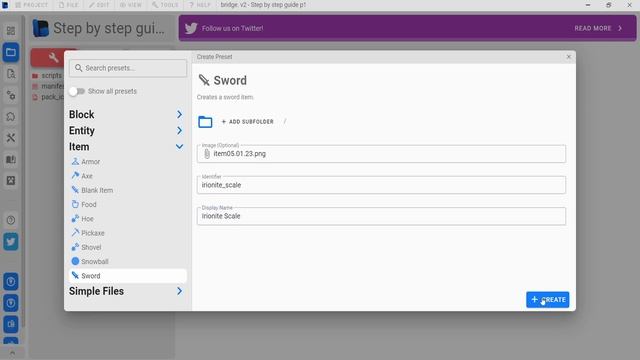Click the Display Name input field
Screen dimensions: 640x360
point(381,216)
